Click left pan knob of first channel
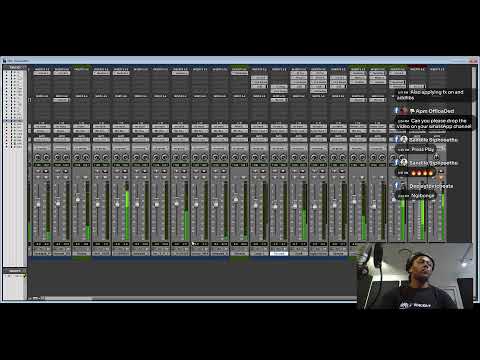Viewport: 480px width, 360px height. [38, 157]
